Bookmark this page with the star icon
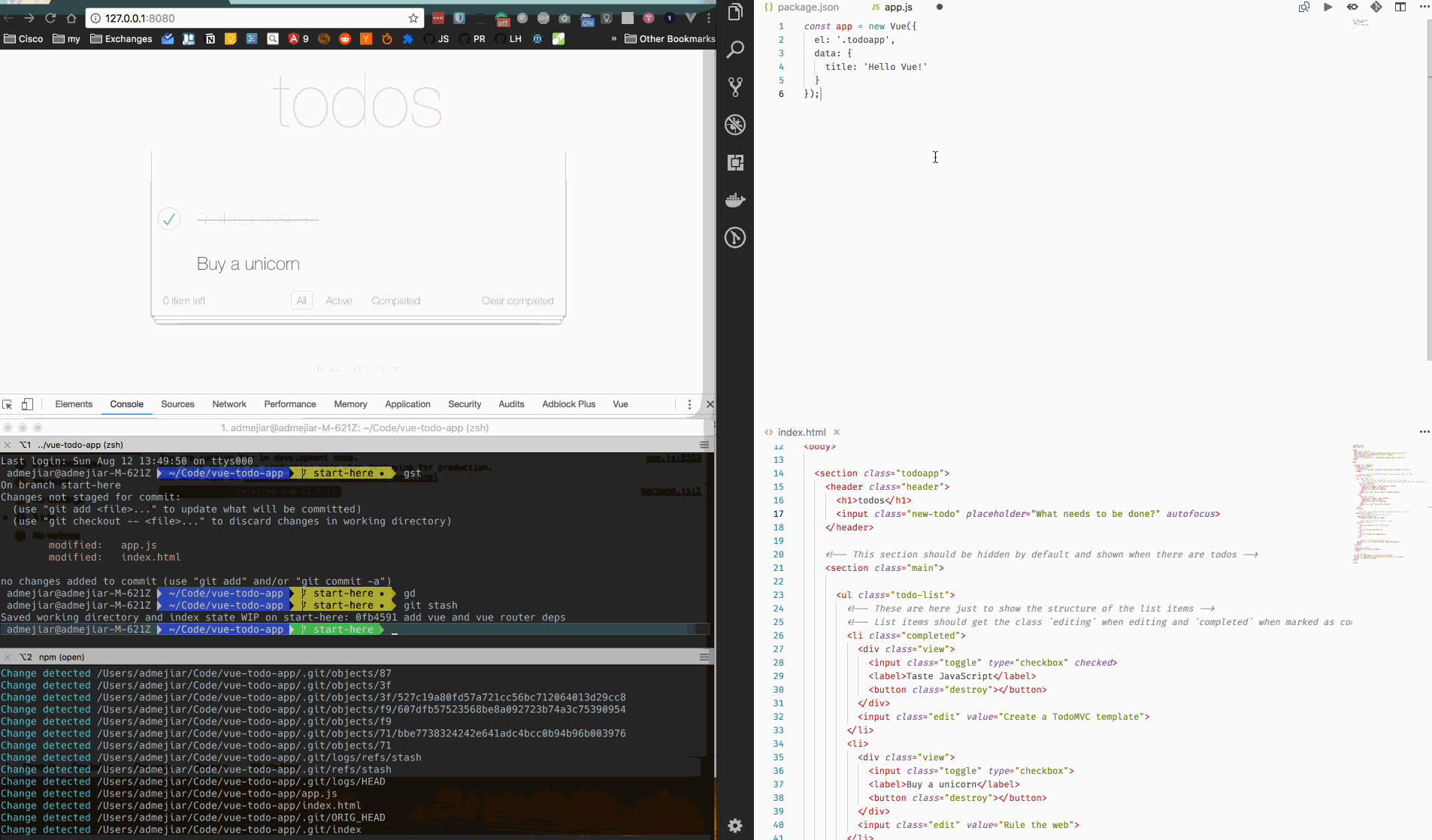Viewport: 1432px width, 840px height. point(413,18)
